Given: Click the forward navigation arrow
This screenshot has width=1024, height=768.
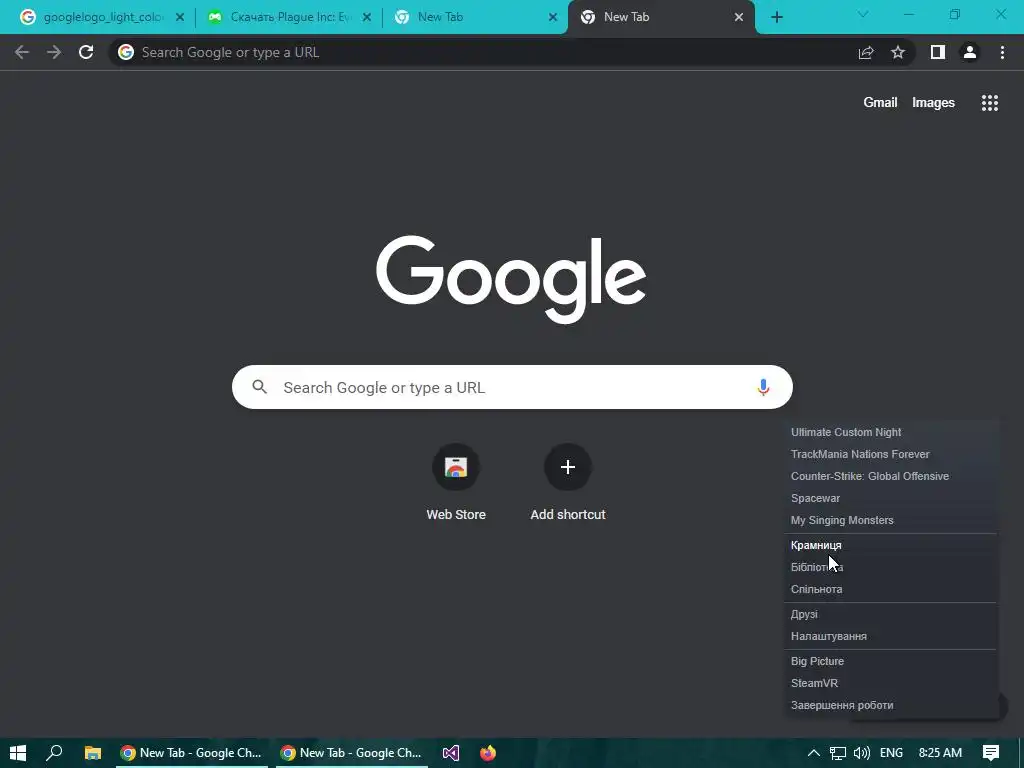Looking at the screenshot, I should (x=54, y=52).
